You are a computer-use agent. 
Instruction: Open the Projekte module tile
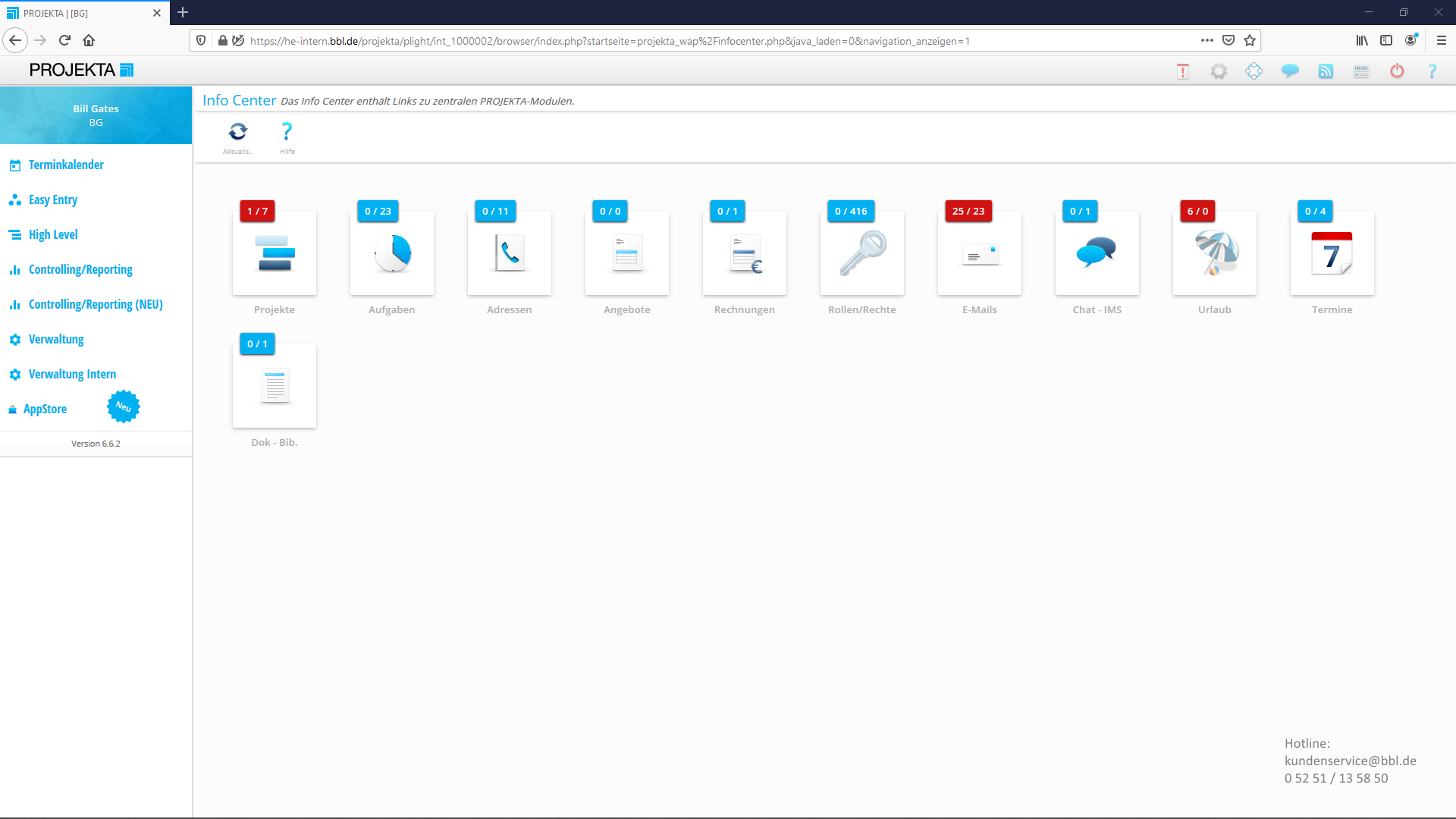coord(275,253)
